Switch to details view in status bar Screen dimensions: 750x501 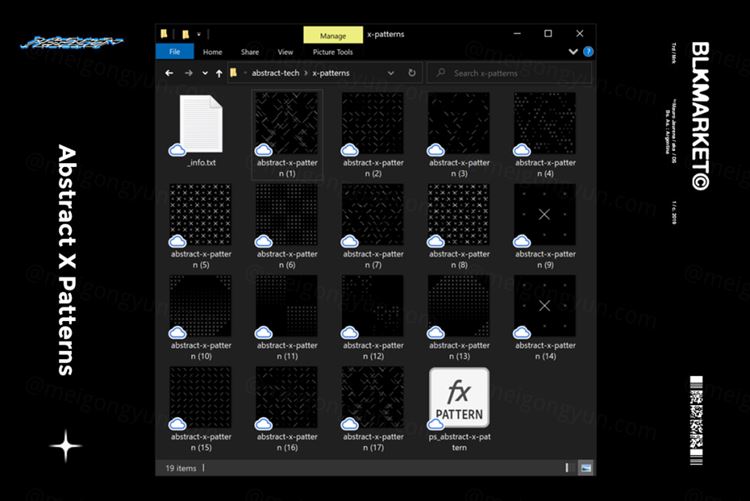tap(572, 467)
